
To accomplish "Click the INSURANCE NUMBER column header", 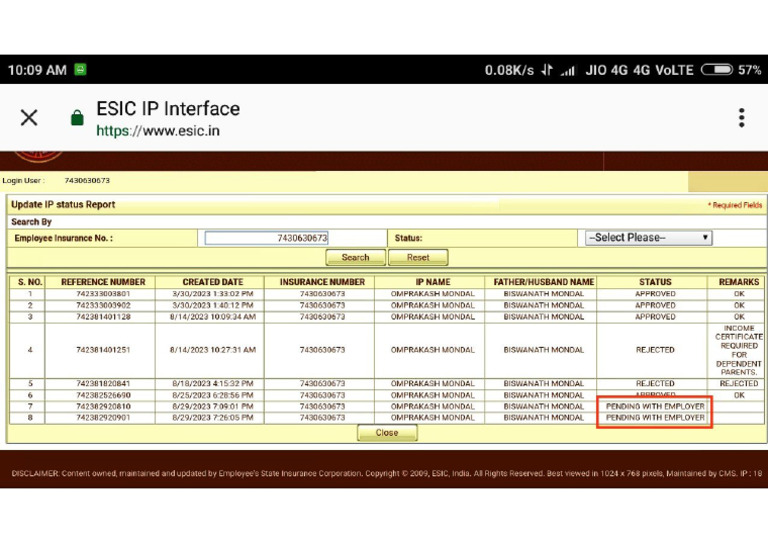I will (x=322, y=282).
